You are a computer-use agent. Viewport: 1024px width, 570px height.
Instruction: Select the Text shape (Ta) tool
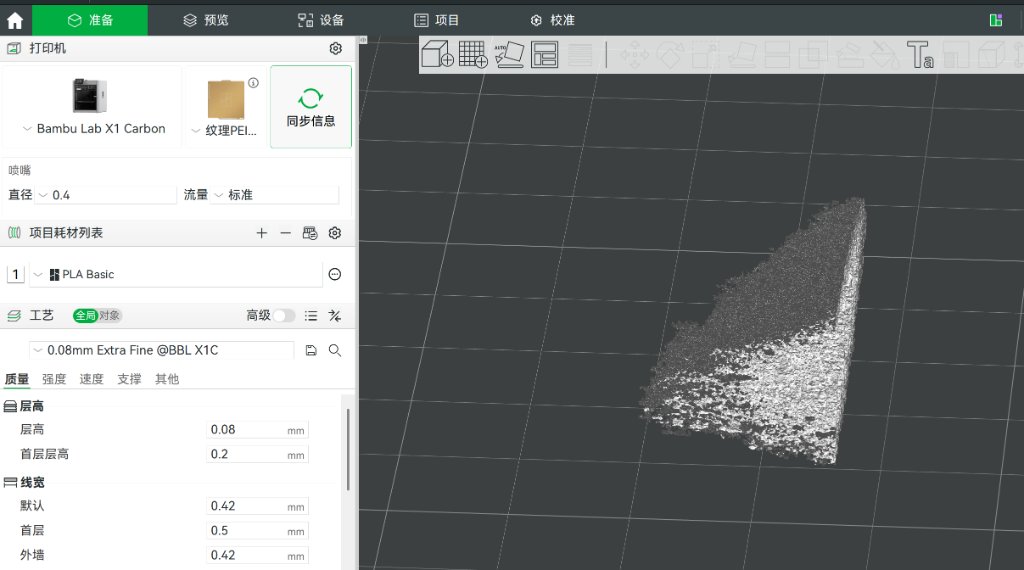[920, 55]
